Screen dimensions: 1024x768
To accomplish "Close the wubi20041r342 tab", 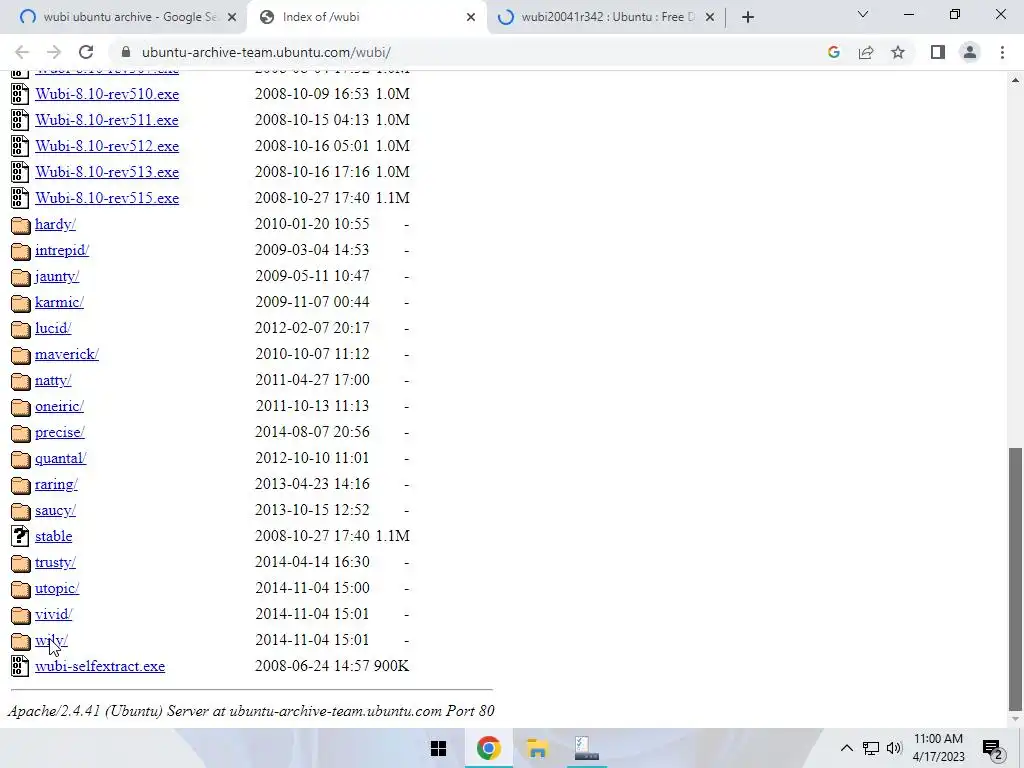I will (x=710, y=17).
